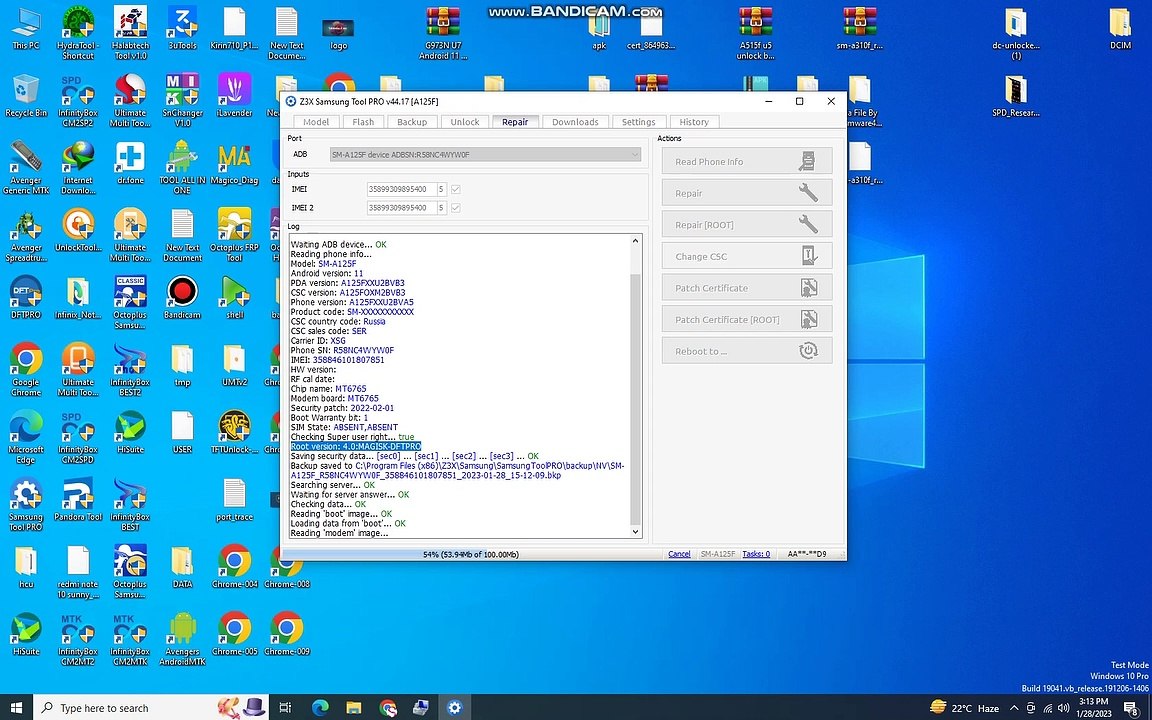This screenshot has height=720, width=1152.
Task: Launch the dr.fone desktop icon
Action: point(130,163)
